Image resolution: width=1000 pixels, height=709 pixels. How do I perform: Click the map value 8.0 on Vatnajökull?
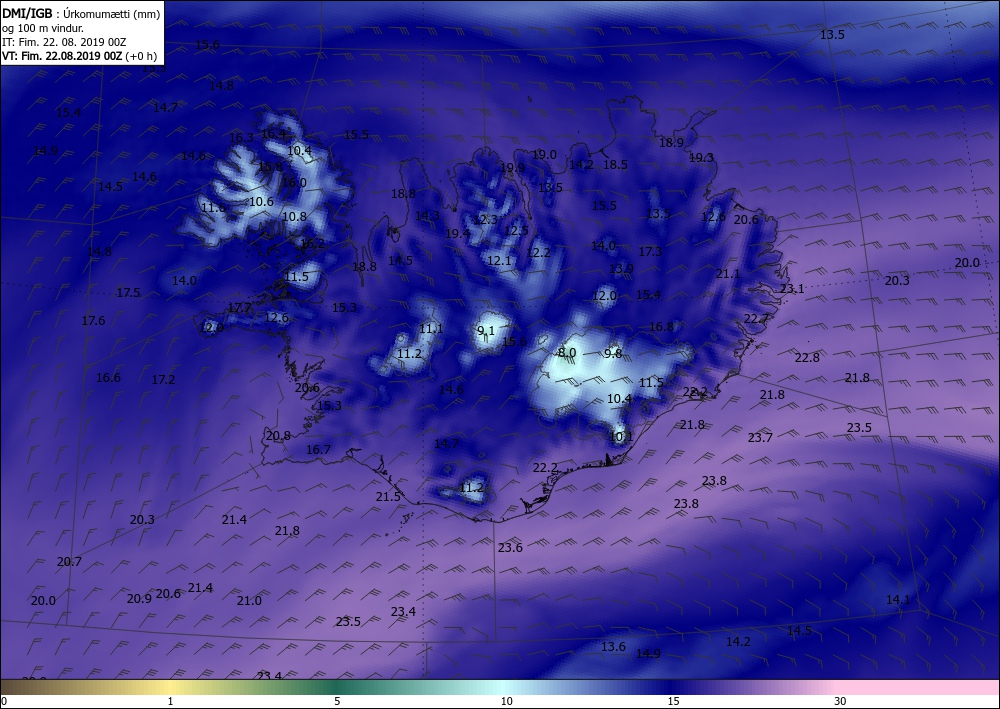coord(567,353)
